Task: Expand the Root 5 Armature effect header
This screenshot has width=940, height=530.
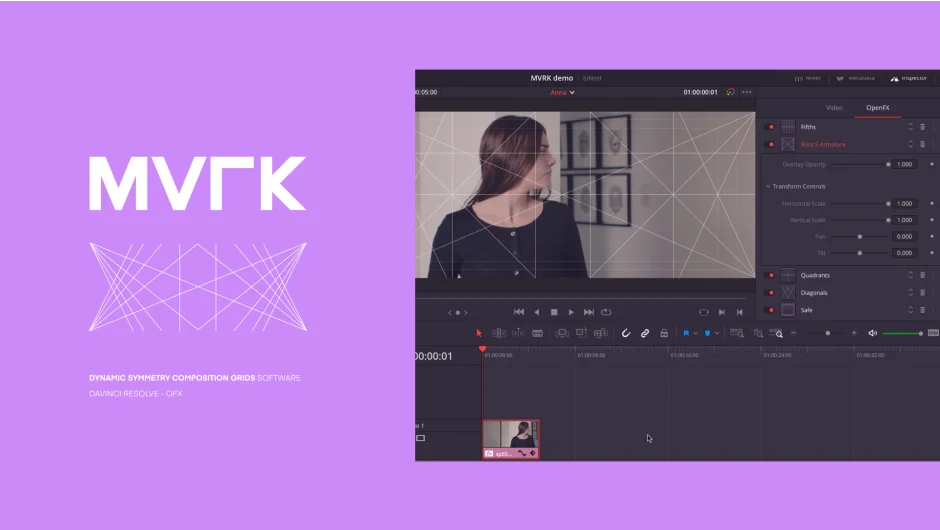Action: click(x=823, y=144)
